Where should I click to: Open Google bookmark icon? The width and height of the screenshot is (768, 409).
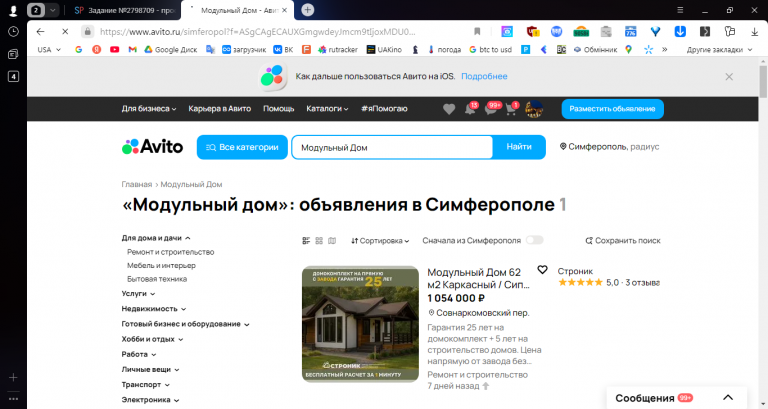78,49
